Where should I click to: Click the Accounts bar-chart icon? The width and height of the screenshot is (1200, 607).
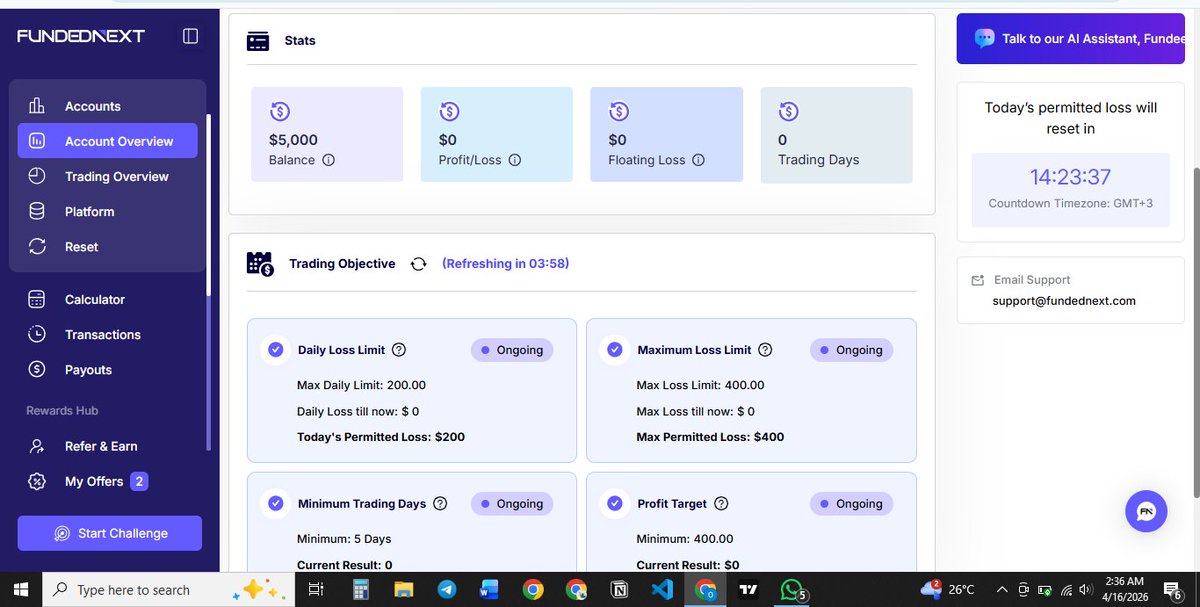tap(37, 106)
